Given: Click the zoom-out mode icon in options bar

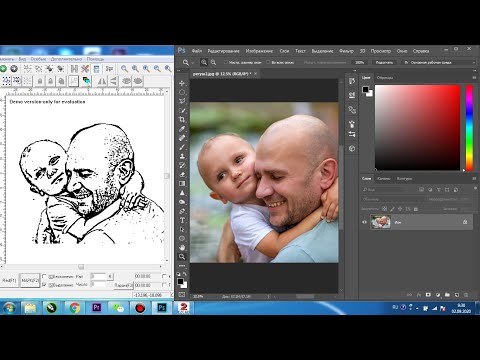Looking at the screenshot, I should pyautogui.click(x=213, y=62).
